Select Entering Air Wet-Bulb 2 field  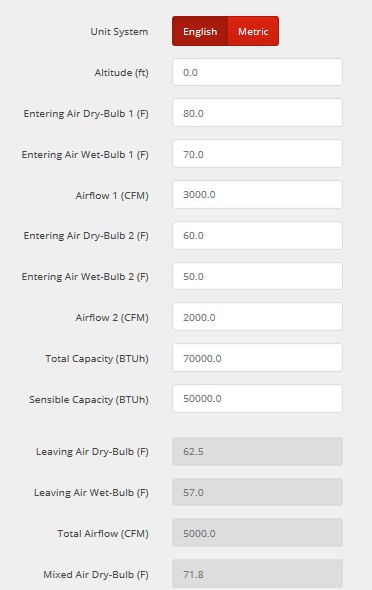(x=257, y=276)
